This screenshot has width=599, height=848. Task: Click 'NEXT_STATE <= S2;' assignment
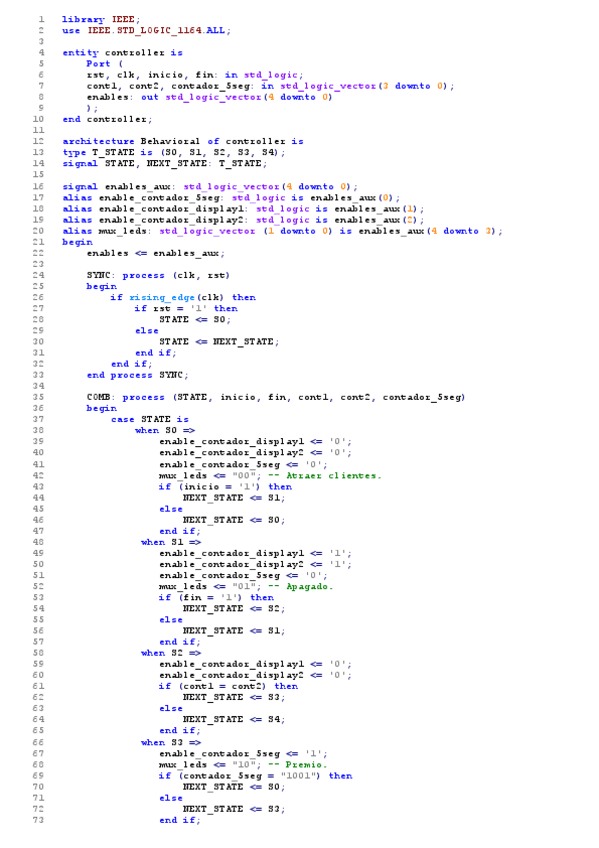click(x=234, y=609)
